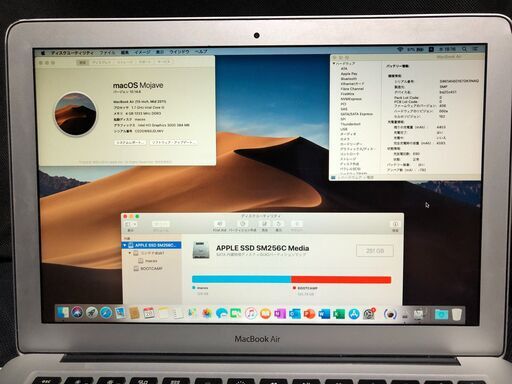Viewport: 512px width, 384px height.
Task: Collapse the container under APPLE SSD
Action: tap(130, 253)
